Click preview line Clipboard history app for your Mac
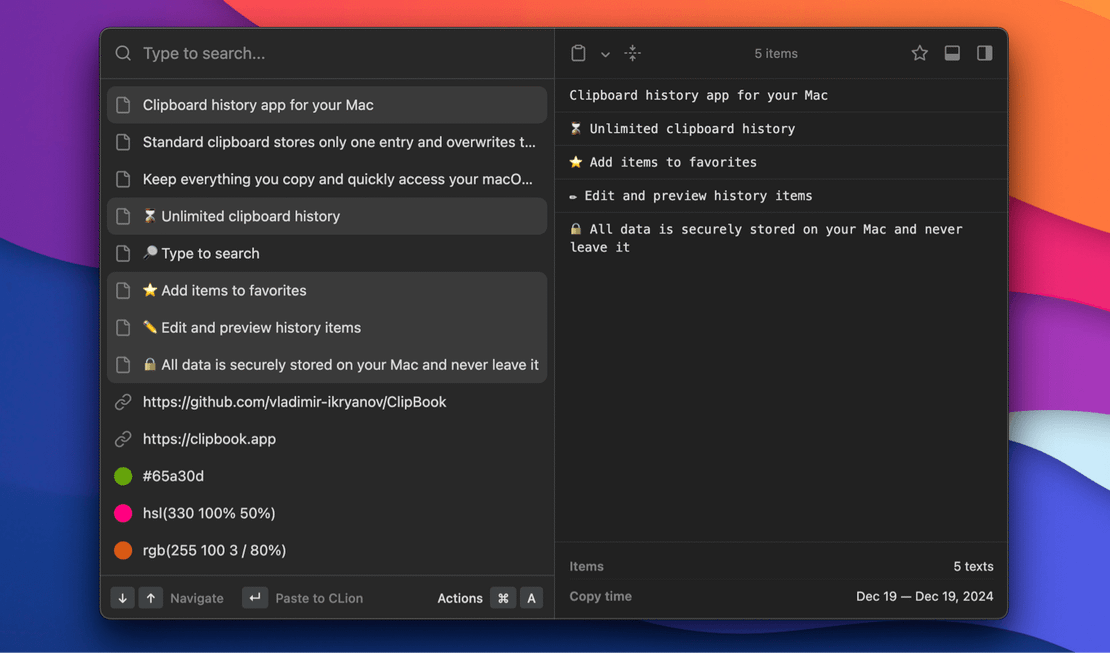The width and height of the screenshot is (1110, 653). coord(699,96)
